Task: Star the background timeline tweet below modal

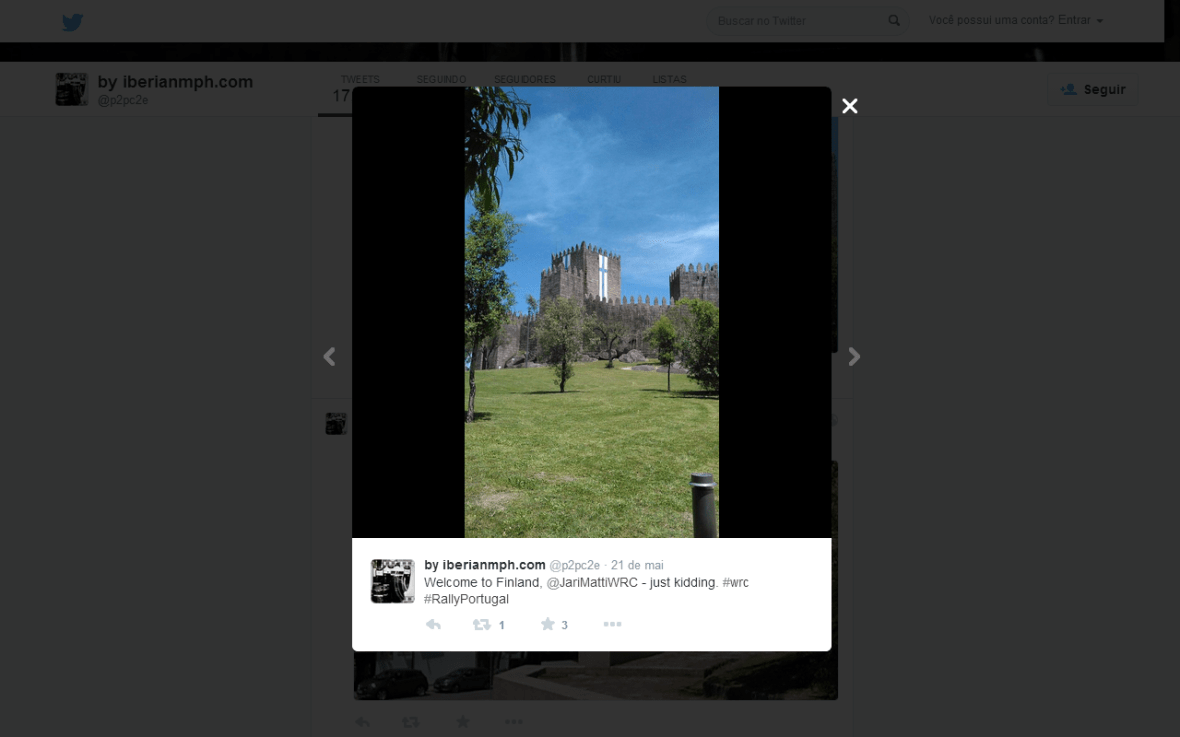Action: (462, 721)
